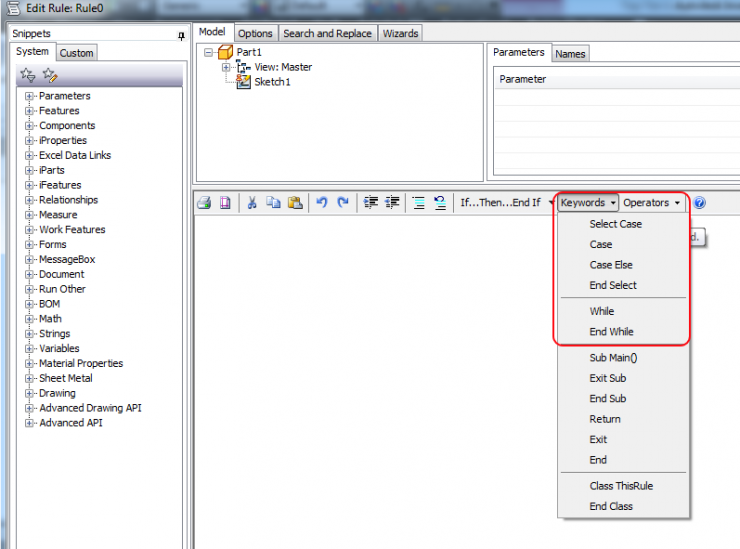Select the Work Features snippet category
Image resolution: width=740 pixels, height=549 pixels.
coord(72,229)
